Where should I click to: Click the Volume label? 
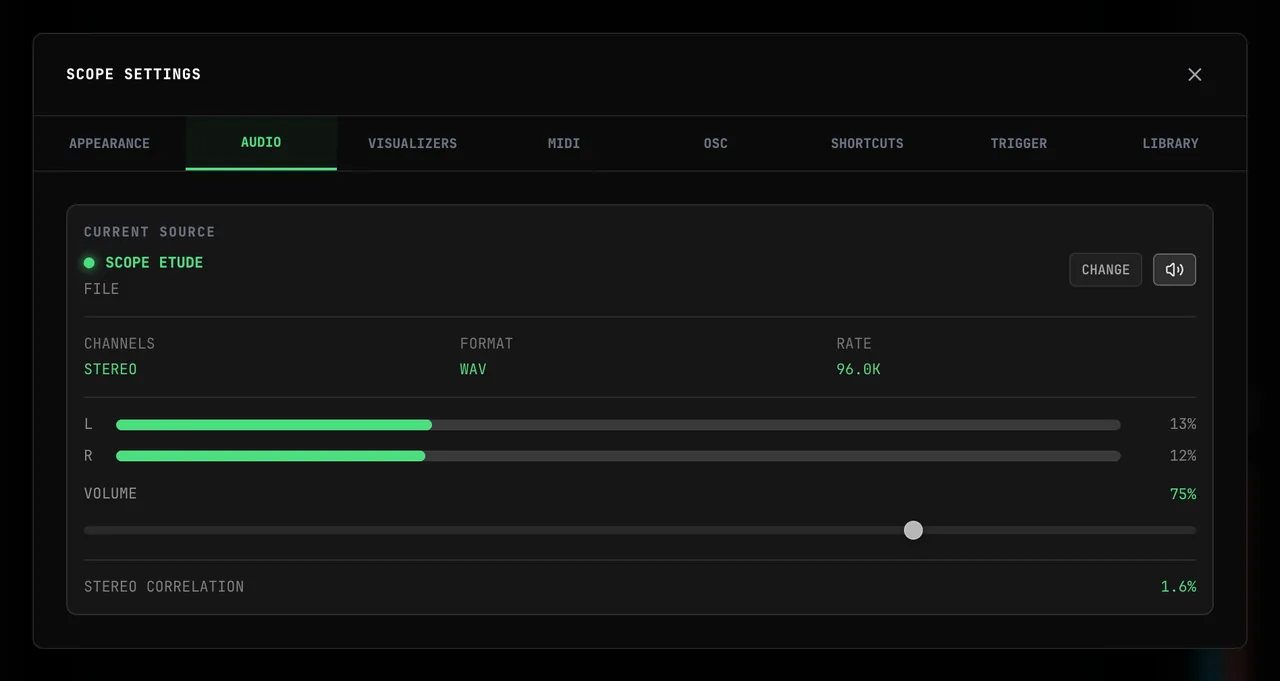click(110, 493)
